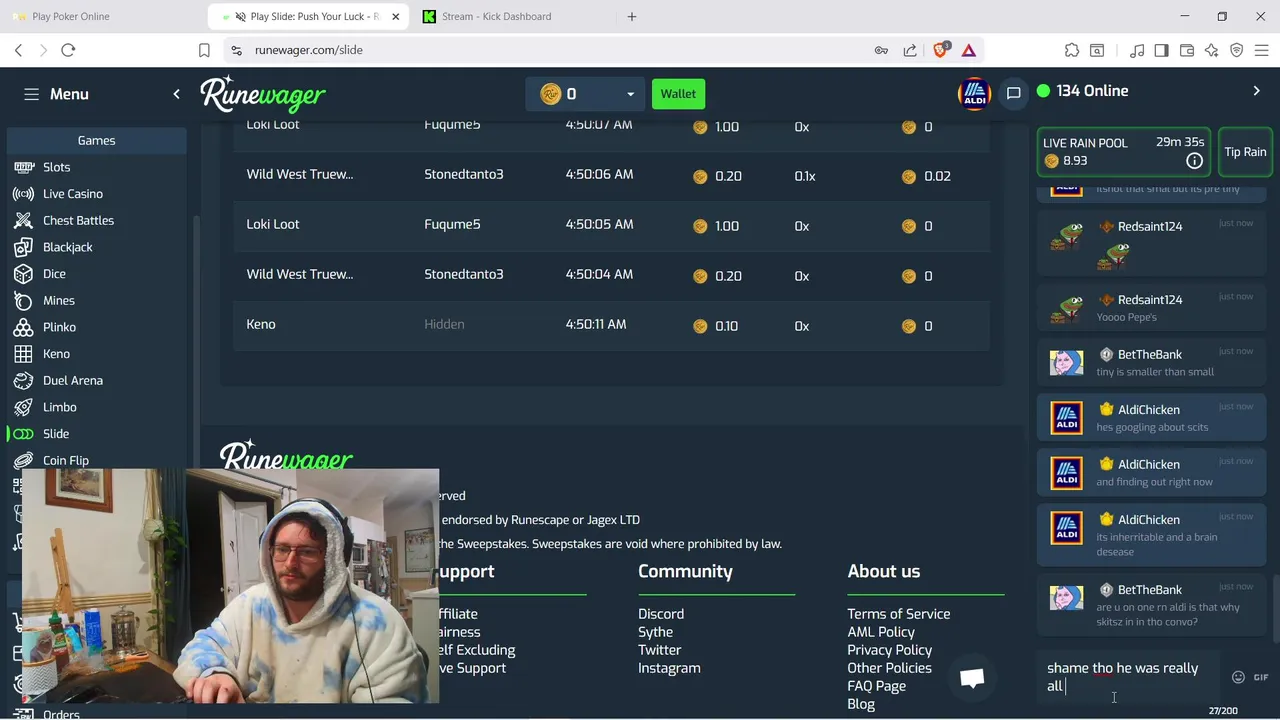Open the live support chat bubble
Screen dimensions: 1280x720
click(x=972, y=678)
